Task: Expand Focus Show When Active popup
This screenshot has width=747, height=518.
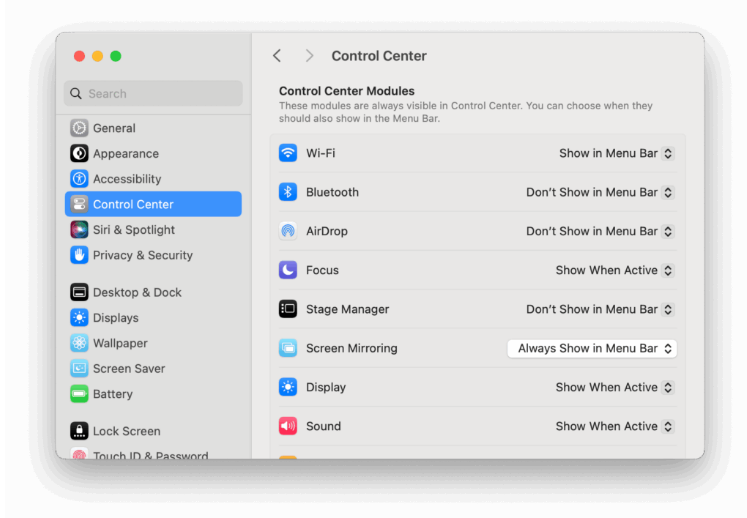Action: click(614, 270)
